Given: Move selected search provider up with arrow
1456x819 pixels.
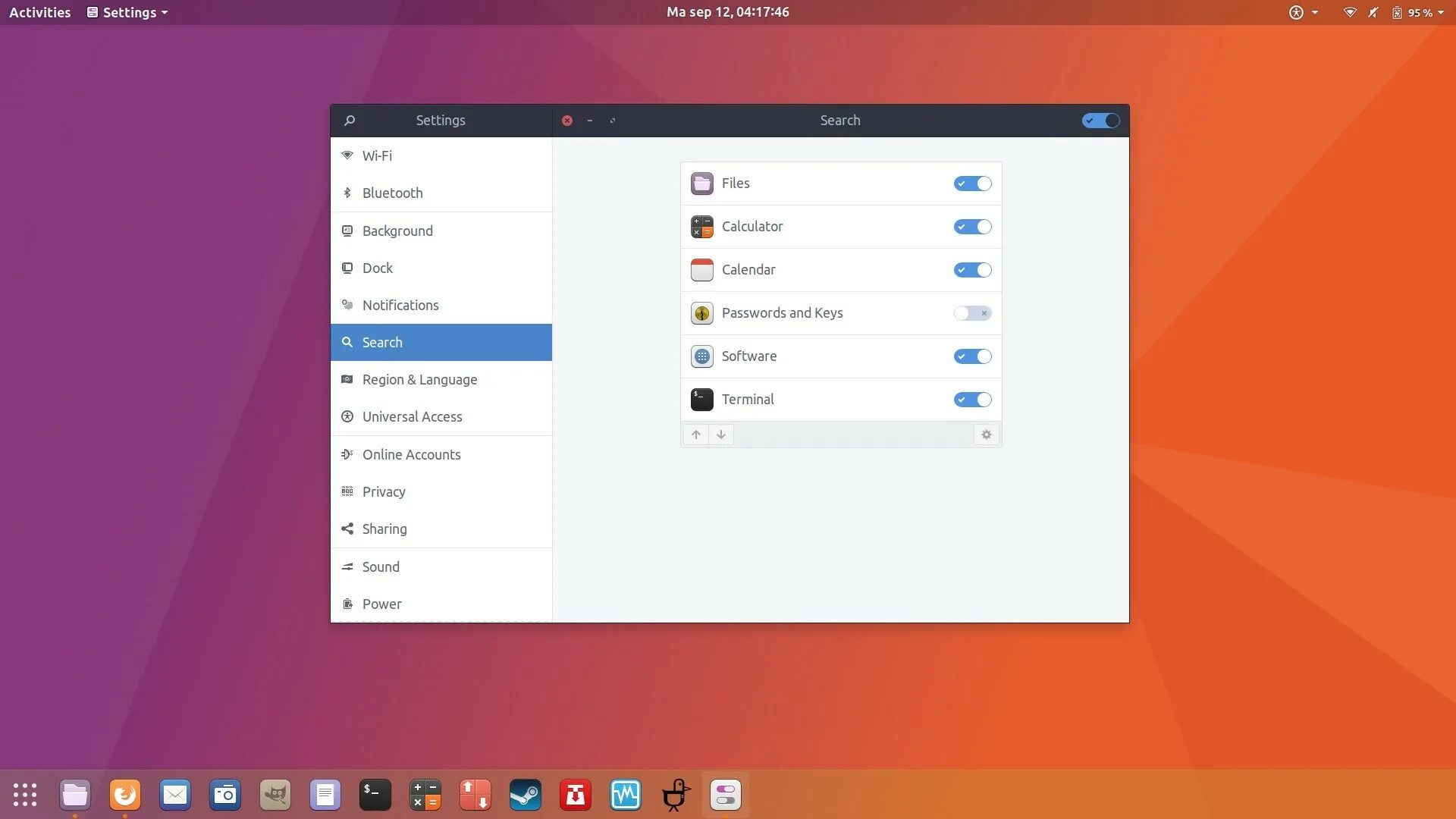Looking at the screenshot, I should click(x=695, y=435).
